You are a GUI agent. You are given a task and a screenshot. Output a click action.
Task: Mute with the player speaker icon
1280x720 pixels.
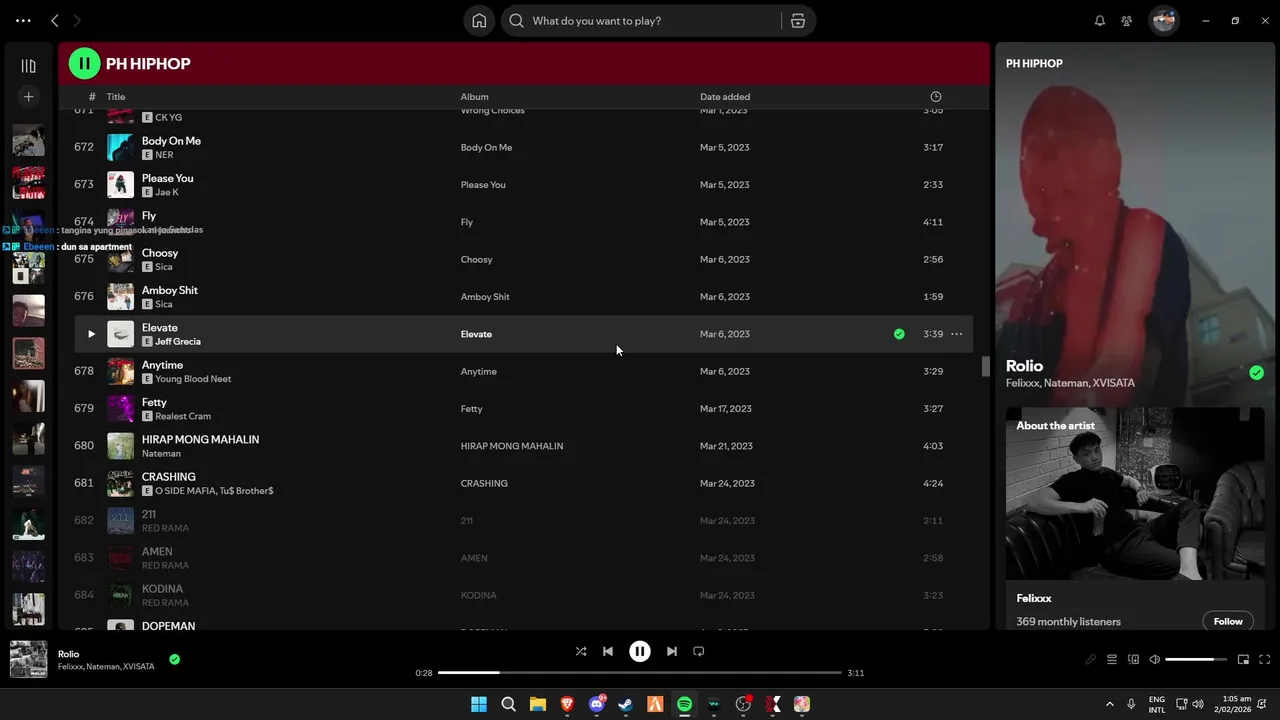(1155, 659)
